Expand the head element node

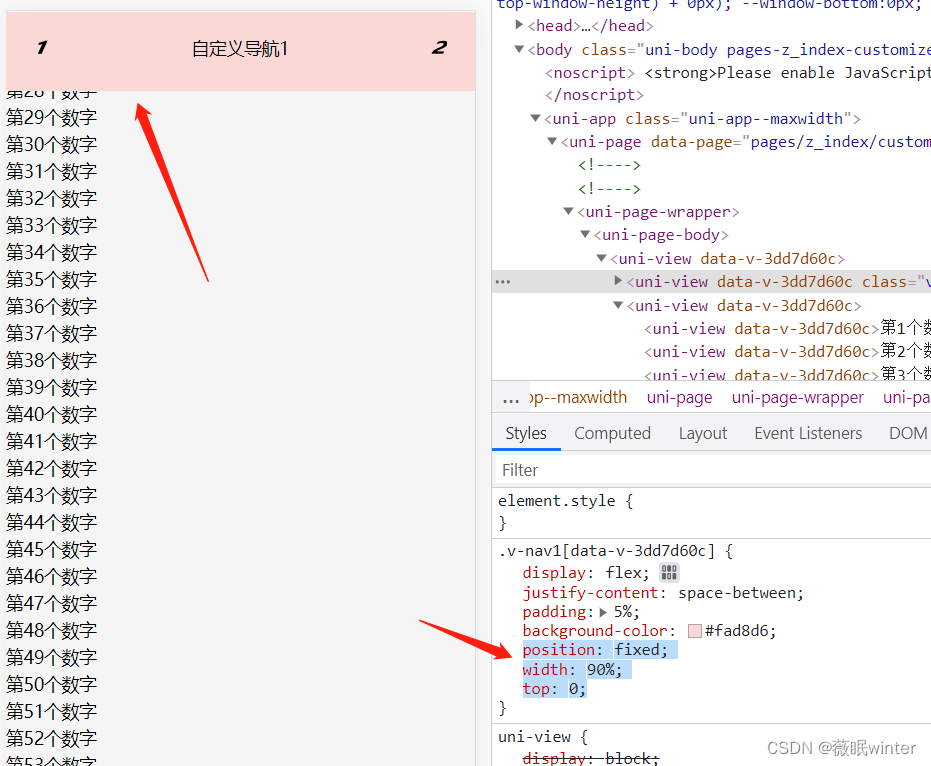point(519,25)
